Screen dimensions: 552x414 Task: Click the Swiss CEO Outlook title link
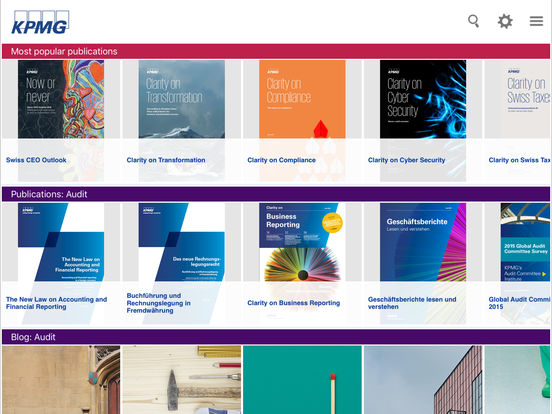tap(36, 160)
